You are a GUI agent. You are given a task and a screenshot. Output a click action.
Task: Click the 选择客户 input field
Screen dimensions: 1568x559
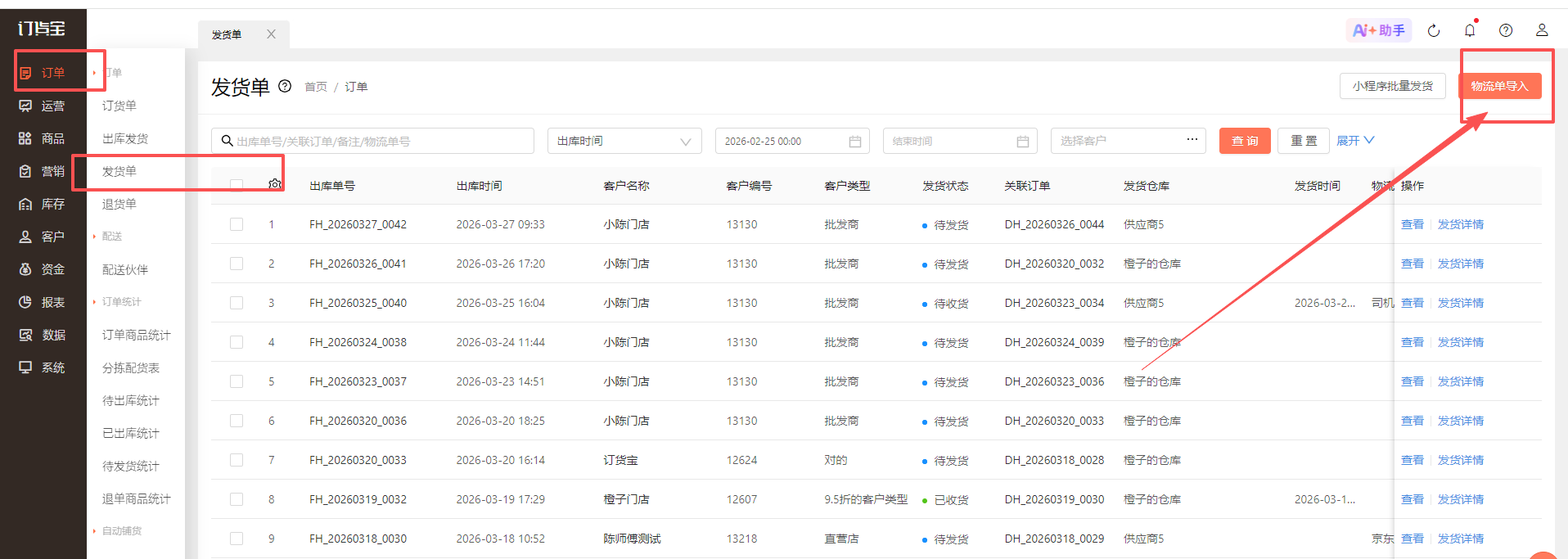(1129, 141)
